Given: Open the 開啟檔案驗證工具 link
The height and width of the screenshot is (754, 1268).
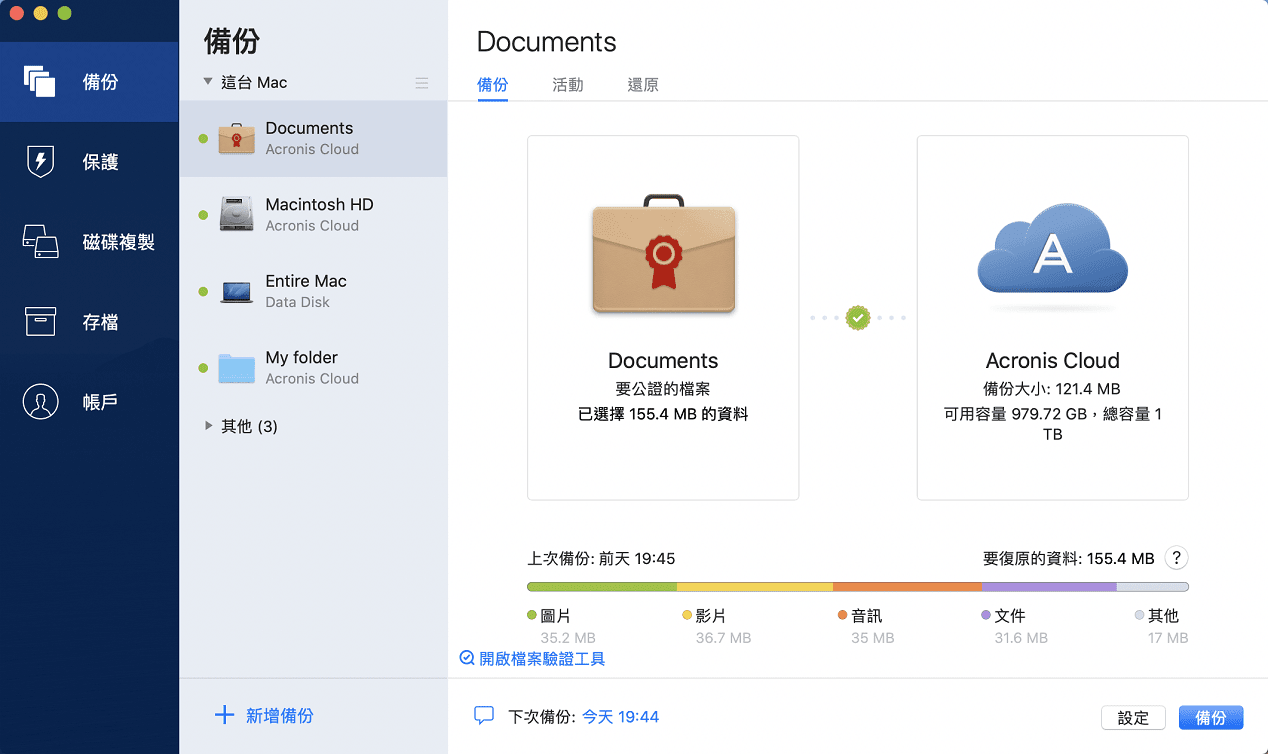Looking at the screenshot, I should [x=542, y=658].
